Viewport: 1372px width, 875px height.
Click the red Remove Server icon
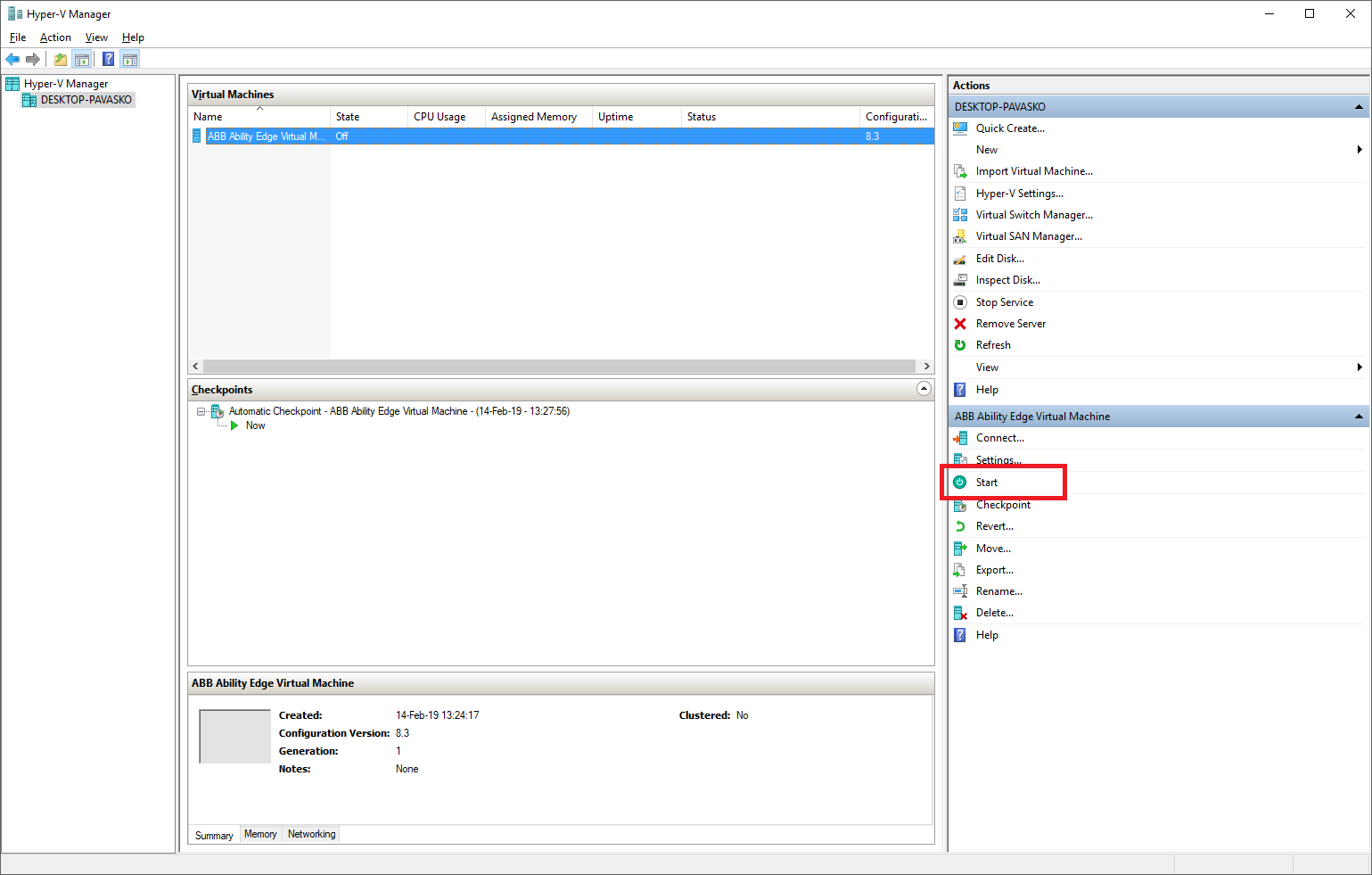pyautogui.click(x=960, y=324)
